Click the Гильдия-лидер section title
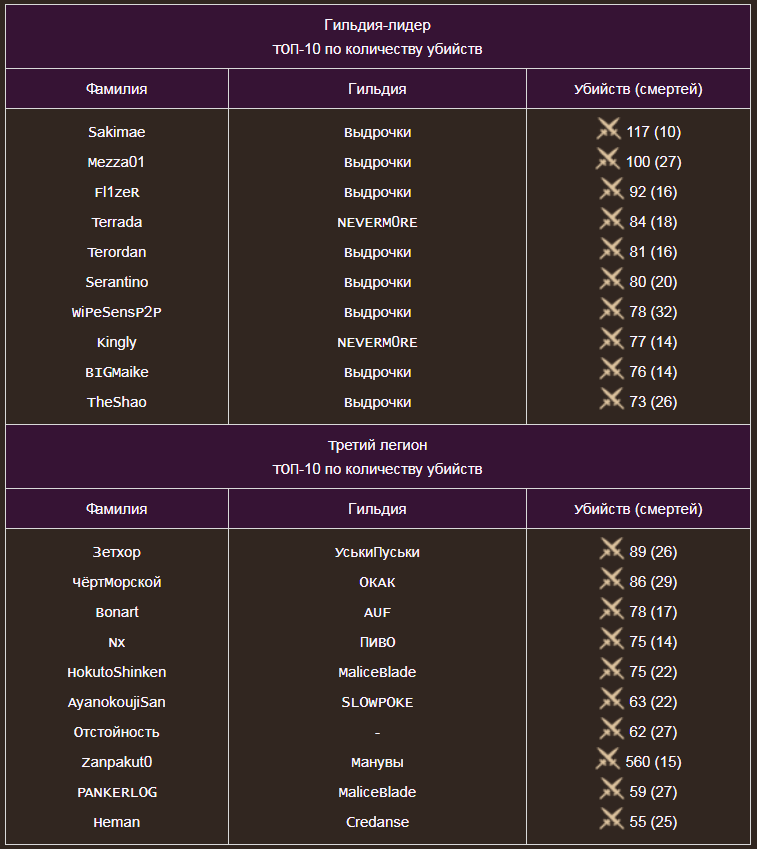Viewport: 757px width, 849px height. click(x=377, y=25)
